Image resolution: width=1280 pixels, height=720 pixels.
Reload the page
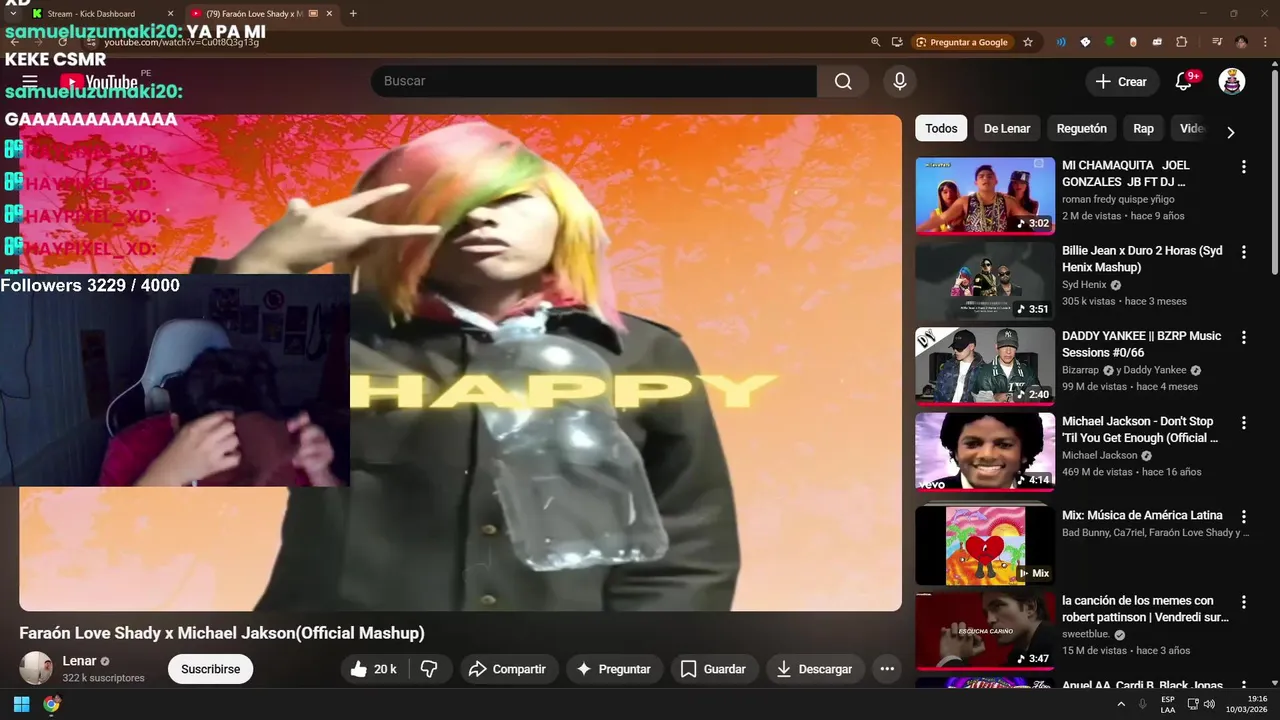click(62, 42)
